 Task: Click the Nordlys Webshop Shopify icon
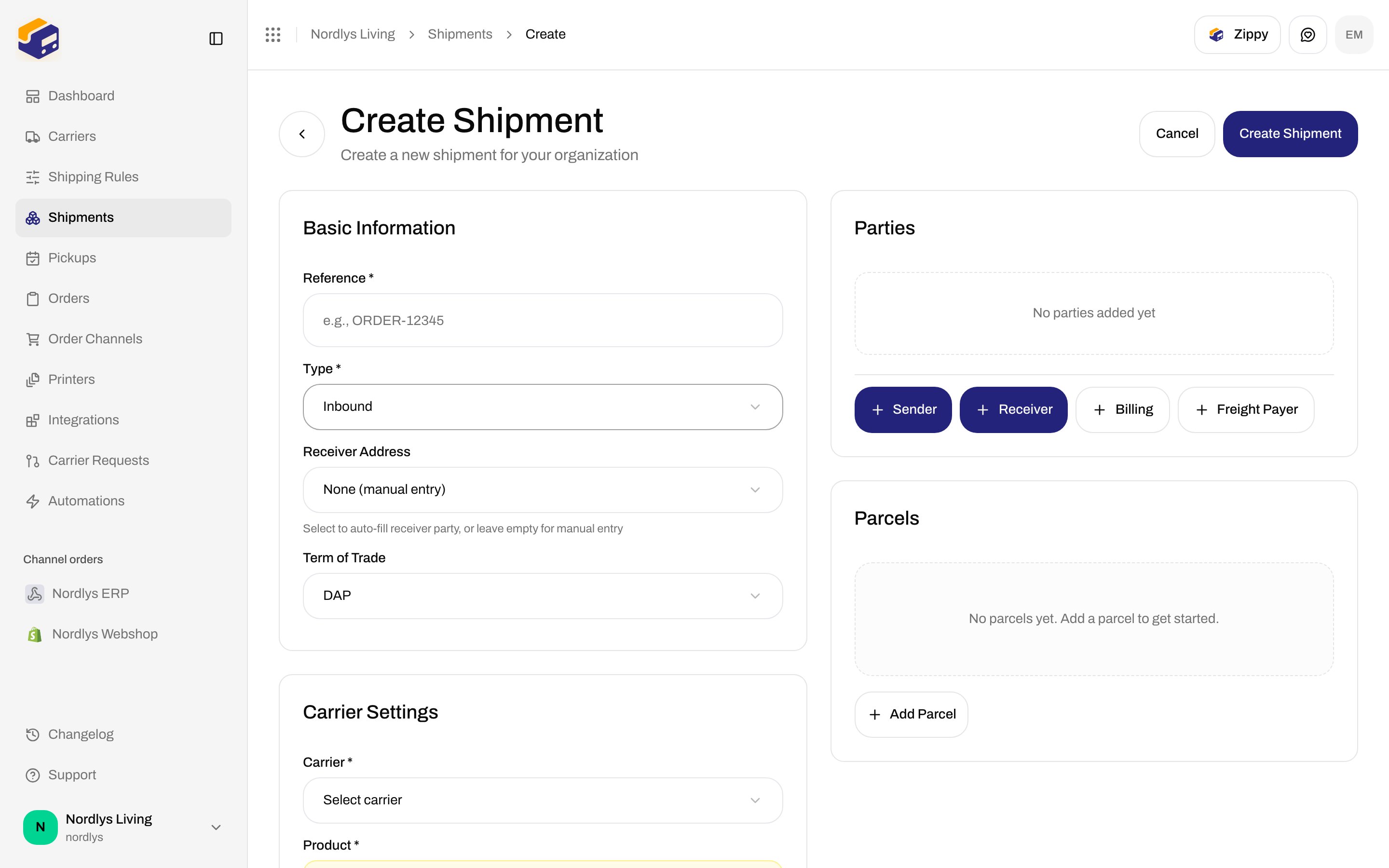point(34,634)
